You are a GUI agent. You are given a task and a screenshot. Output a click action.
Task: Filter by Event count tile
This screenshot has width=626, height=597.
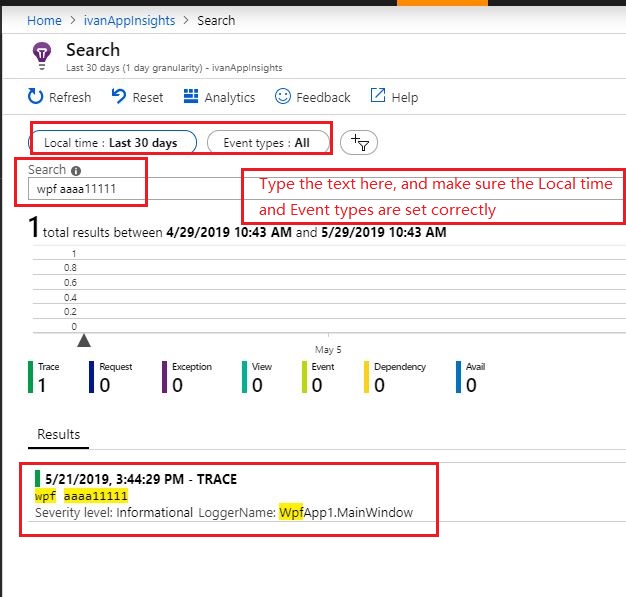tap(318, 377)
